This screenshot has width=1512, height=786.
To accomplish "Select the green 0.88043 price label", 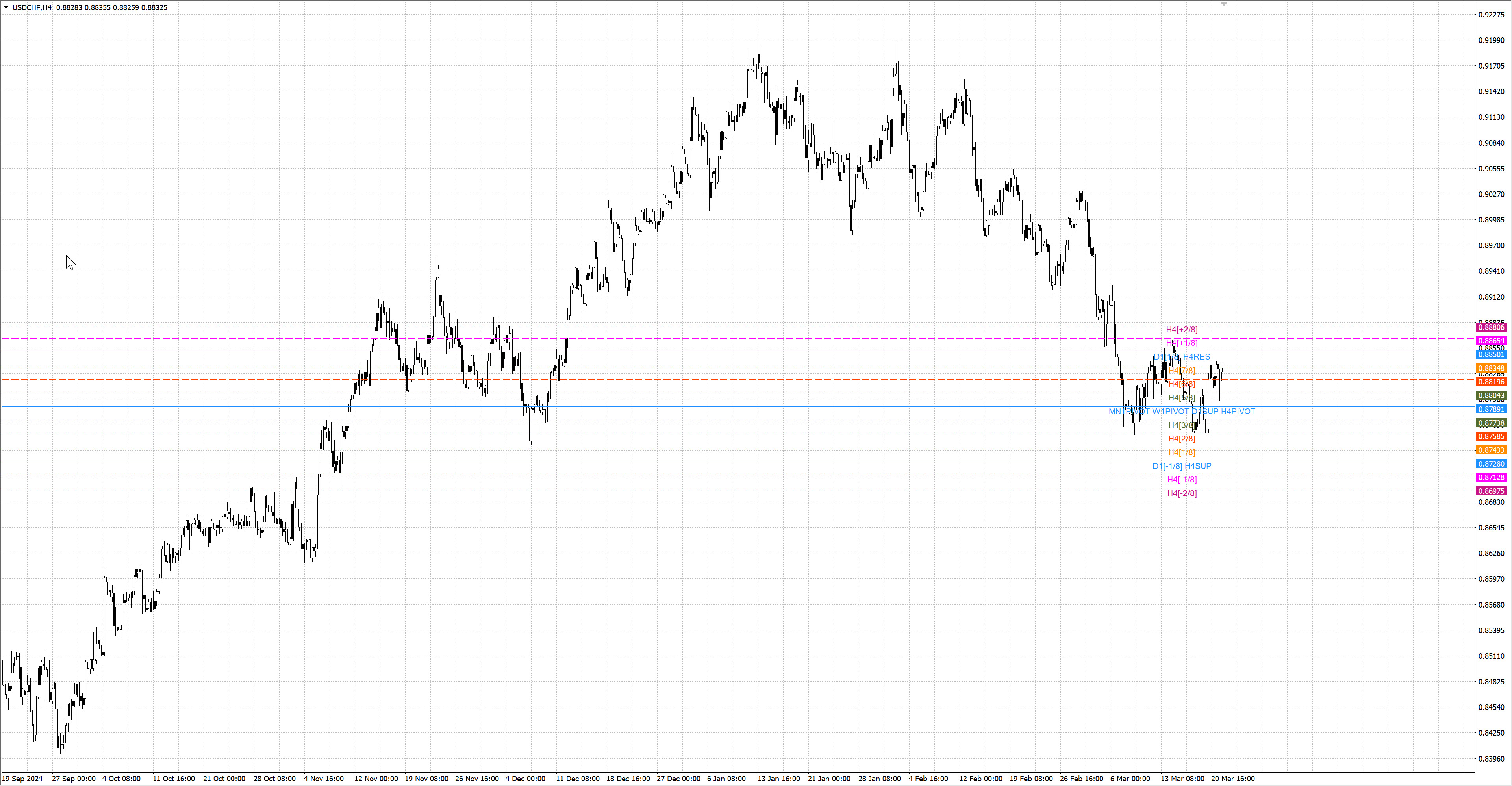I will (1491, 396).
